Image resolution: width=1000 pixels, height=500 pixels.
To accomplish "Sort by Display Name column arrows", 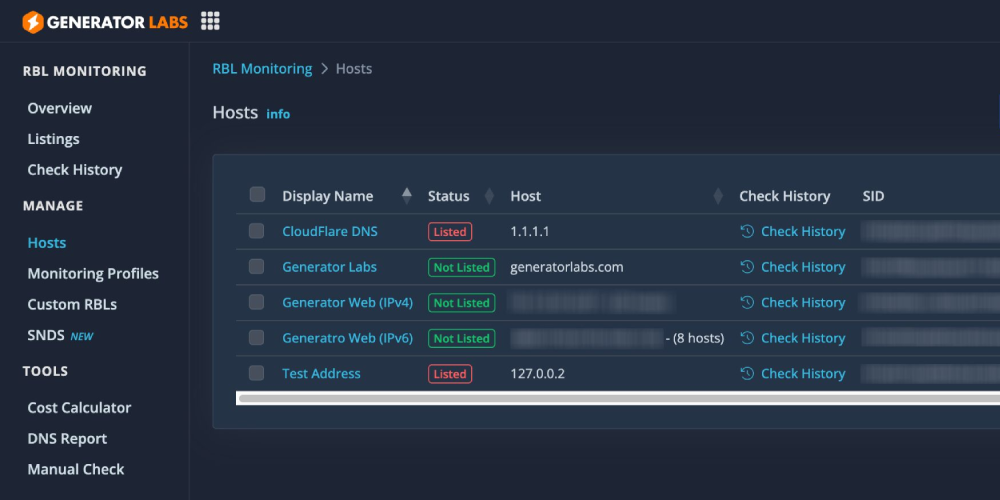I will click(x=407, y=196).
